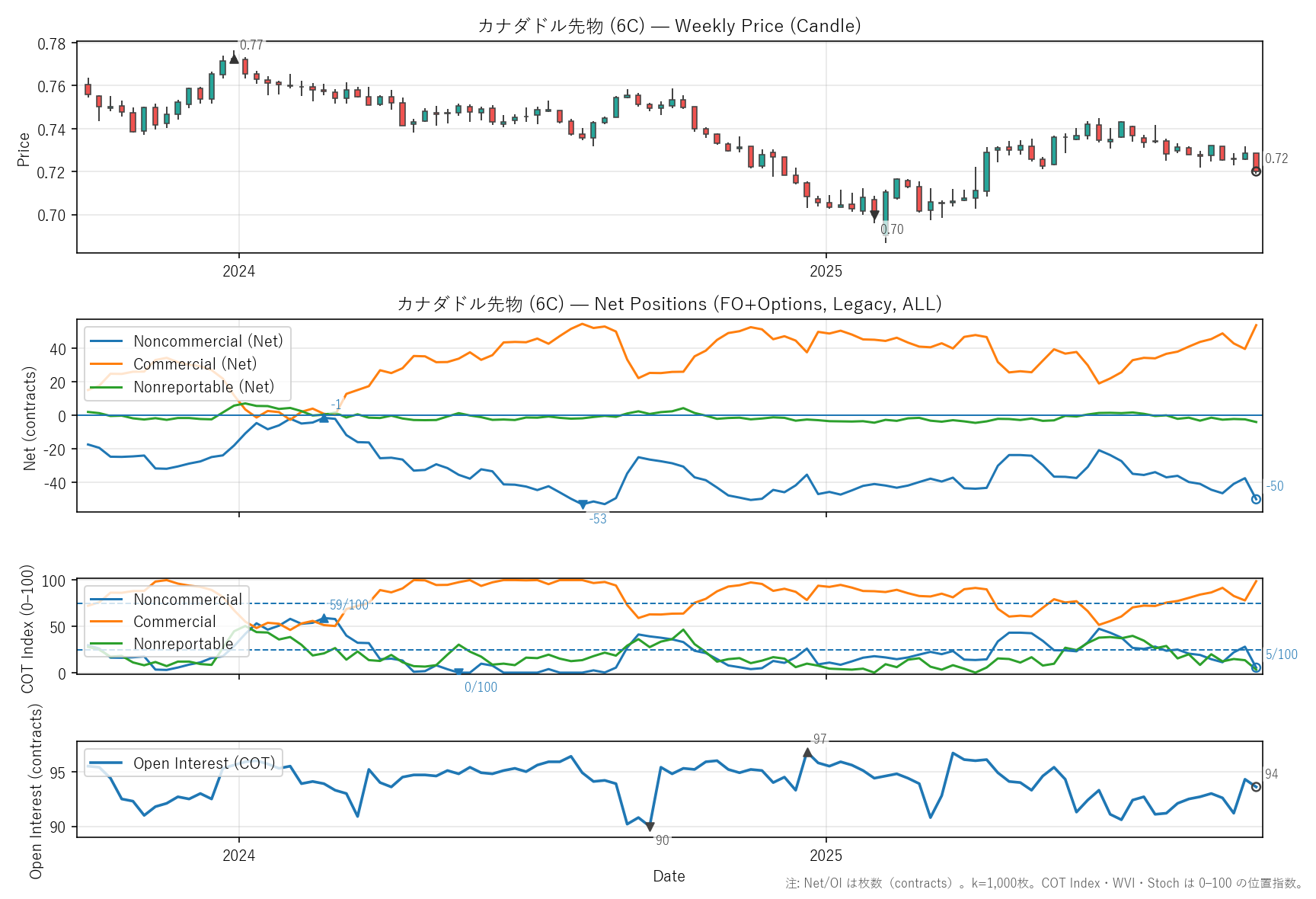
Task: Click the latest COT Index circle at 5/100
Action: pyautogui.click(x=1256, y=667)
